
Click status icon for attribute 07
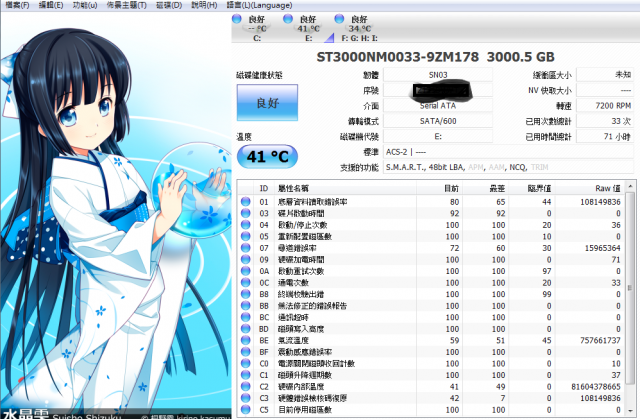pyautogui.click(x=245, y=248)
